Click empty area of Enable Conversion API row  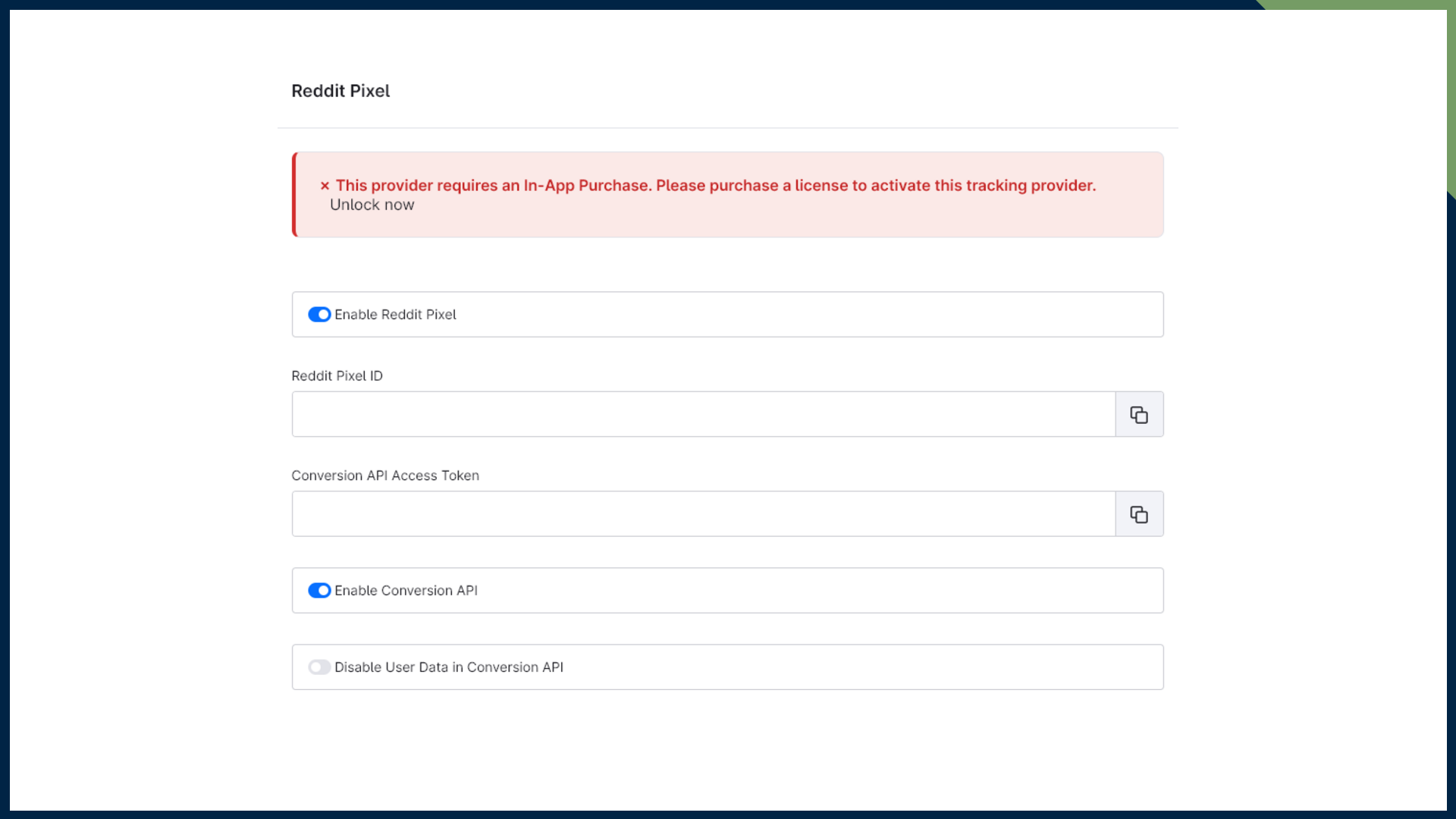tap(834, 591)
